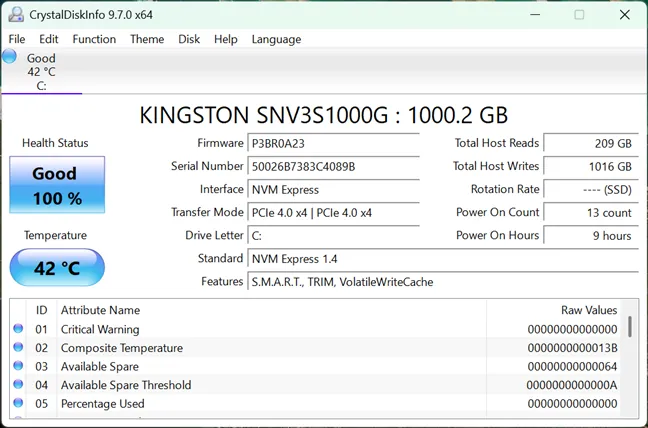Click the CrystalDiskInfo app icon in title bar
The image size is (648, 428).
16,14
